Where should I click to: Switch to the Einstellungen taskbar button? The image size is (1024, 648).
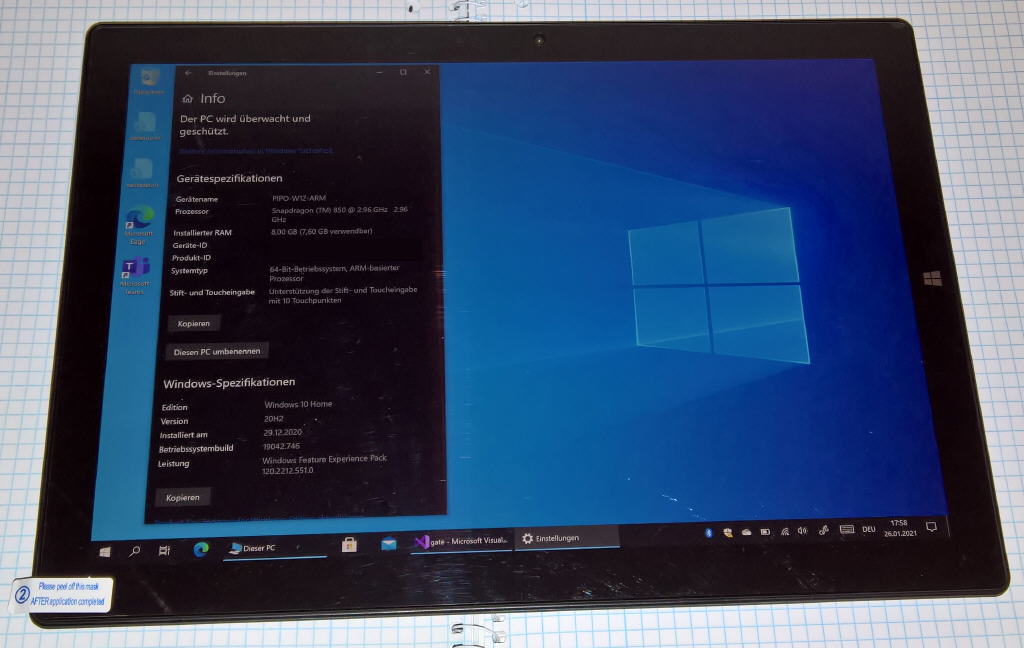(567, 538)
